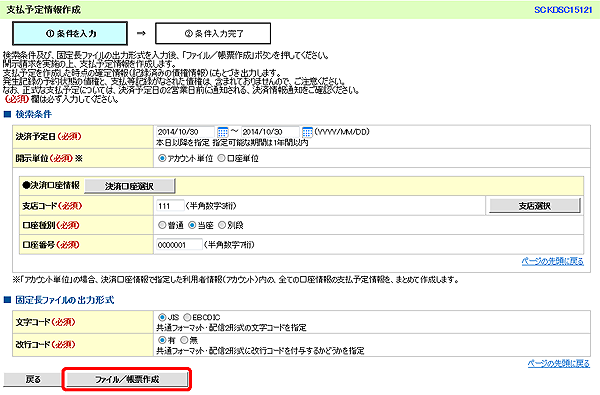Click the 固定長ファイルの出力形式 heading
Screen dimensions: 600x395
click(65, 300)
